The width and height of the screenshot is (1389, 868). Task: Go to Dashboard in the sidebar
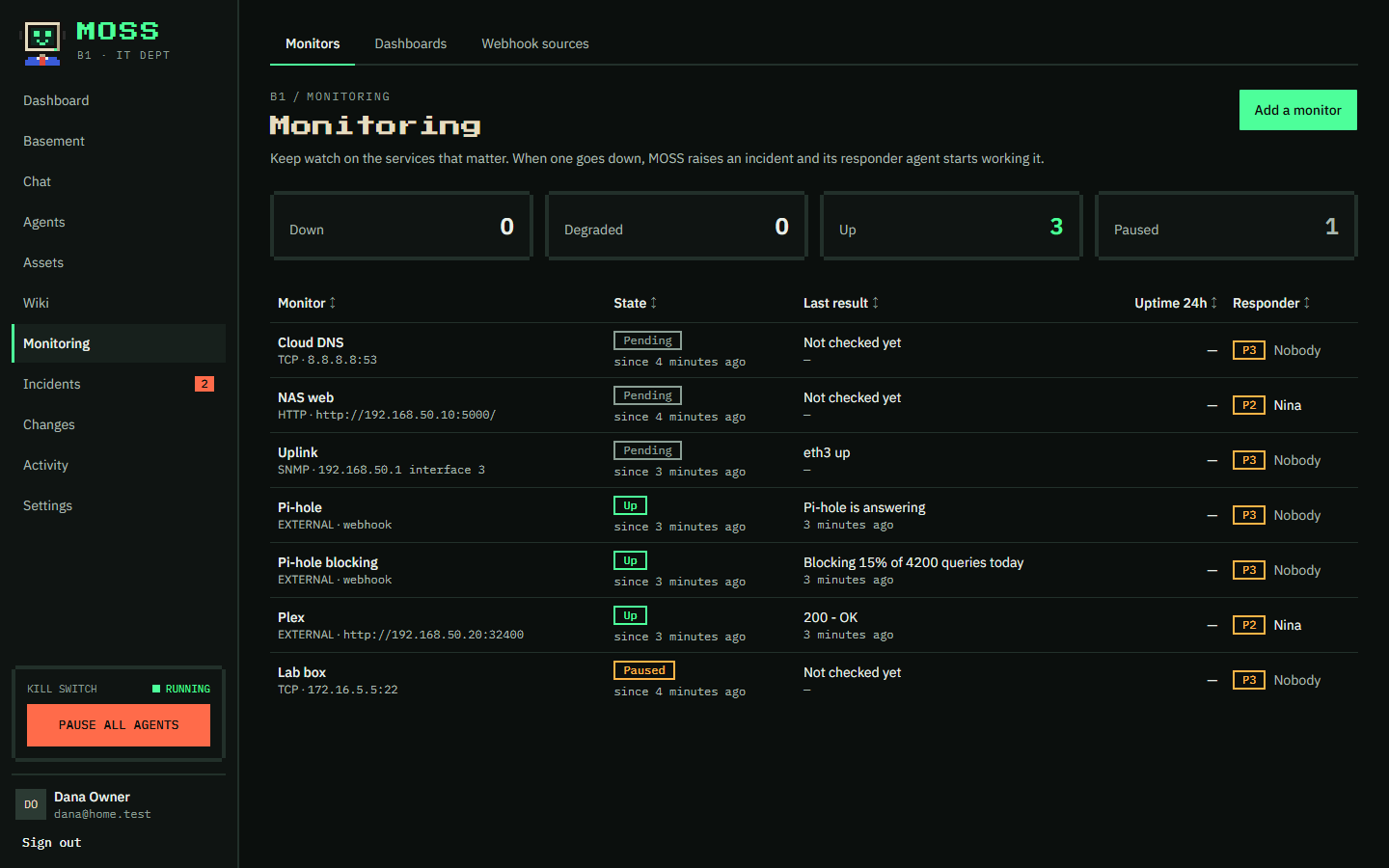pyautogui.click(x=119, y=100)
